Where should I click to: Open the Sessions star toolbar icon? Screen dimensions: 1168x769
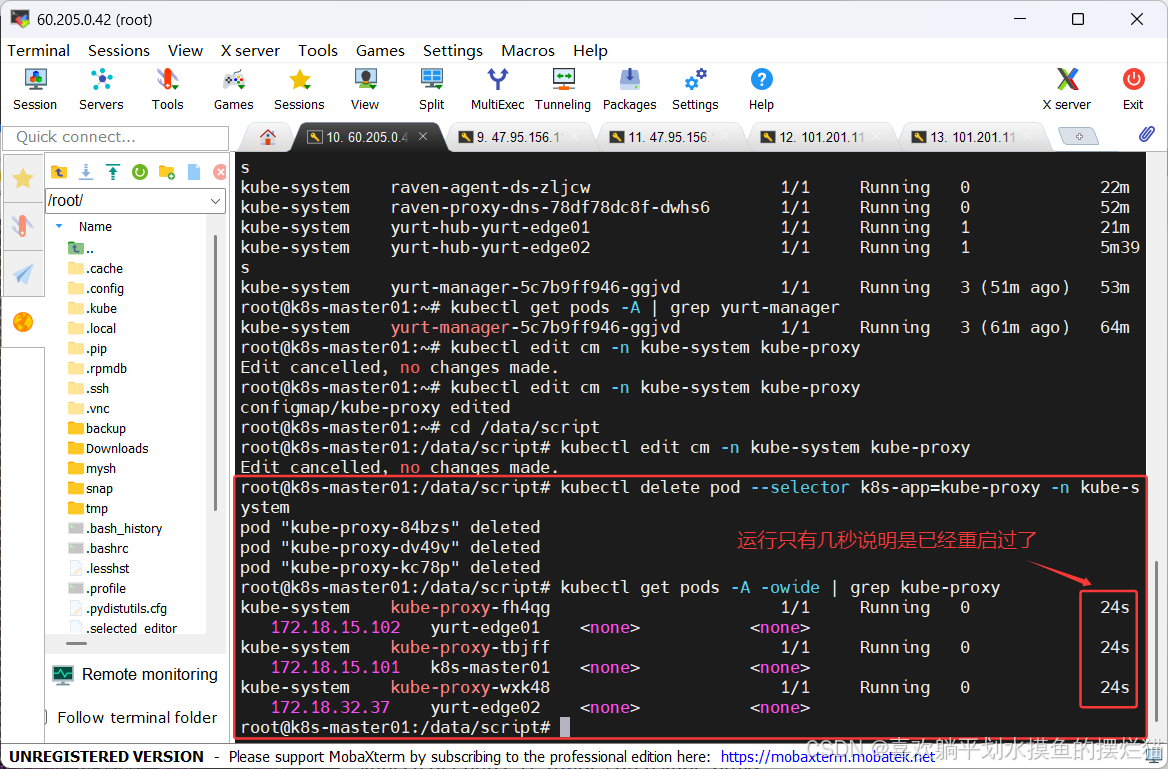[299, 89]
